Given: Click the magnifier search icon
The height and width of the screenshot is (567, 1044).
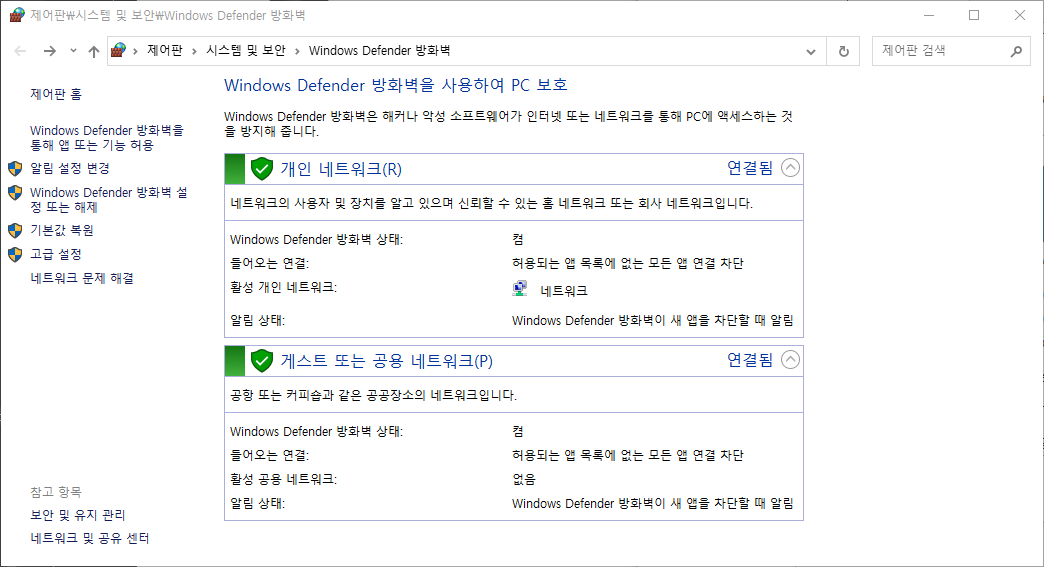Looking at the screenshot, I should (1016, 51).
